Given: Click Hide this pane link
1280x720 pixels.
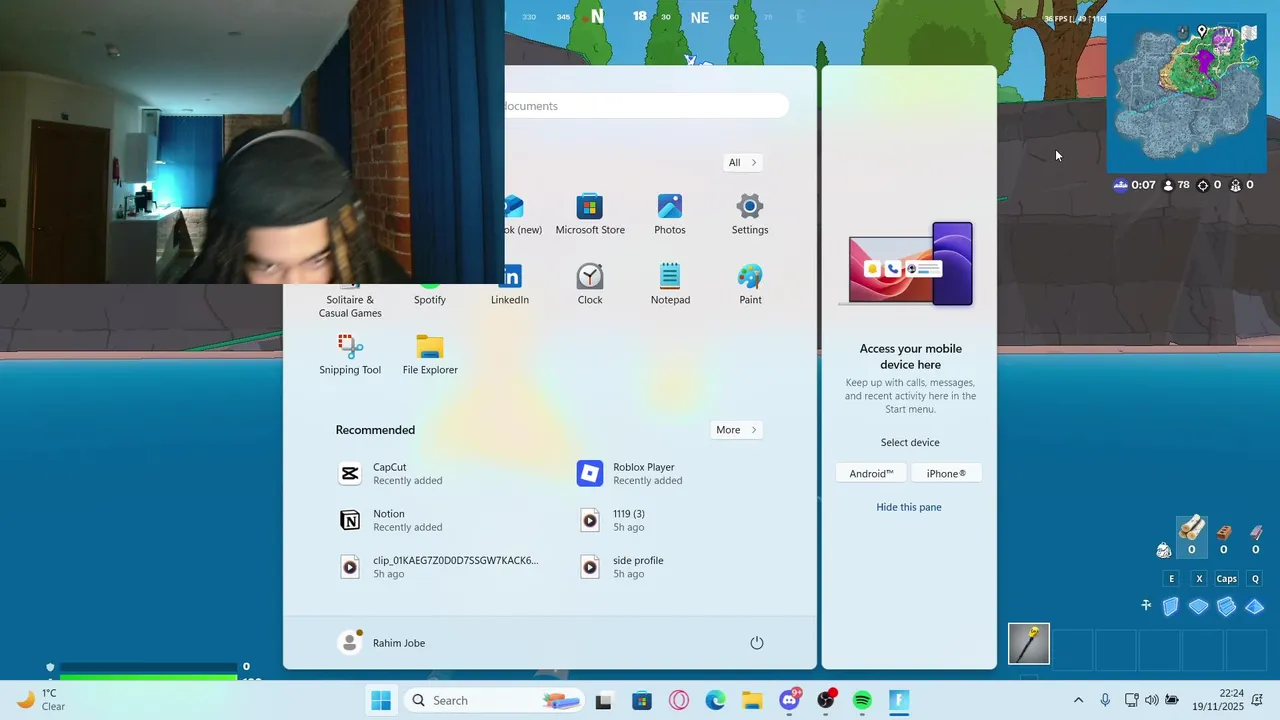Looking at the screenshot, I should (x=909, y=507).
